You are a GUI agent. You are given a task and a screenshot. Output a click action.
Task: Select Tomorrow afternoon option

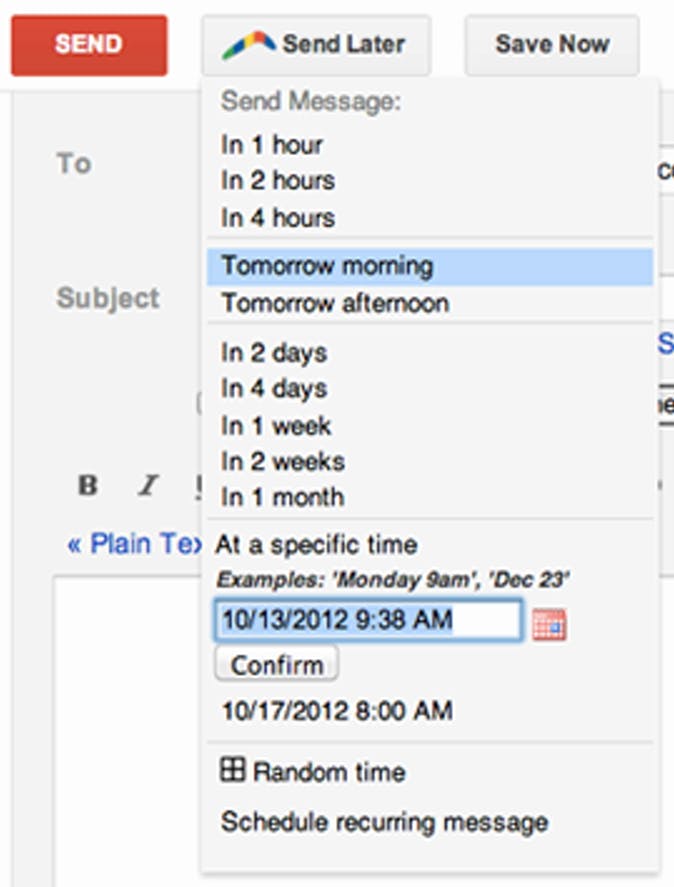pos(335,303)
